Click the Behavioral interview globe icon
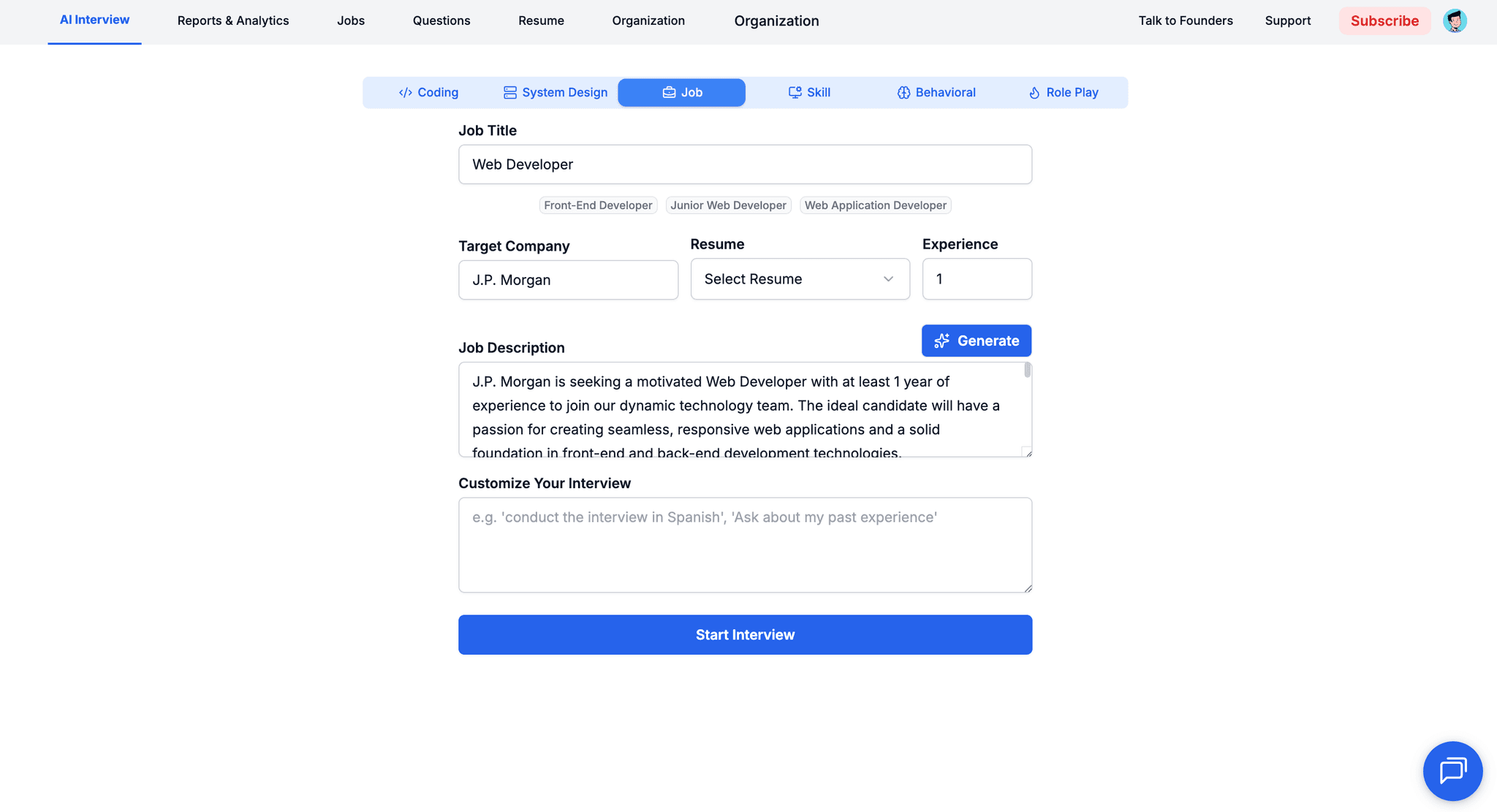Image resolution: width=1497 pixels, height=812 pixels. (903, 92)
